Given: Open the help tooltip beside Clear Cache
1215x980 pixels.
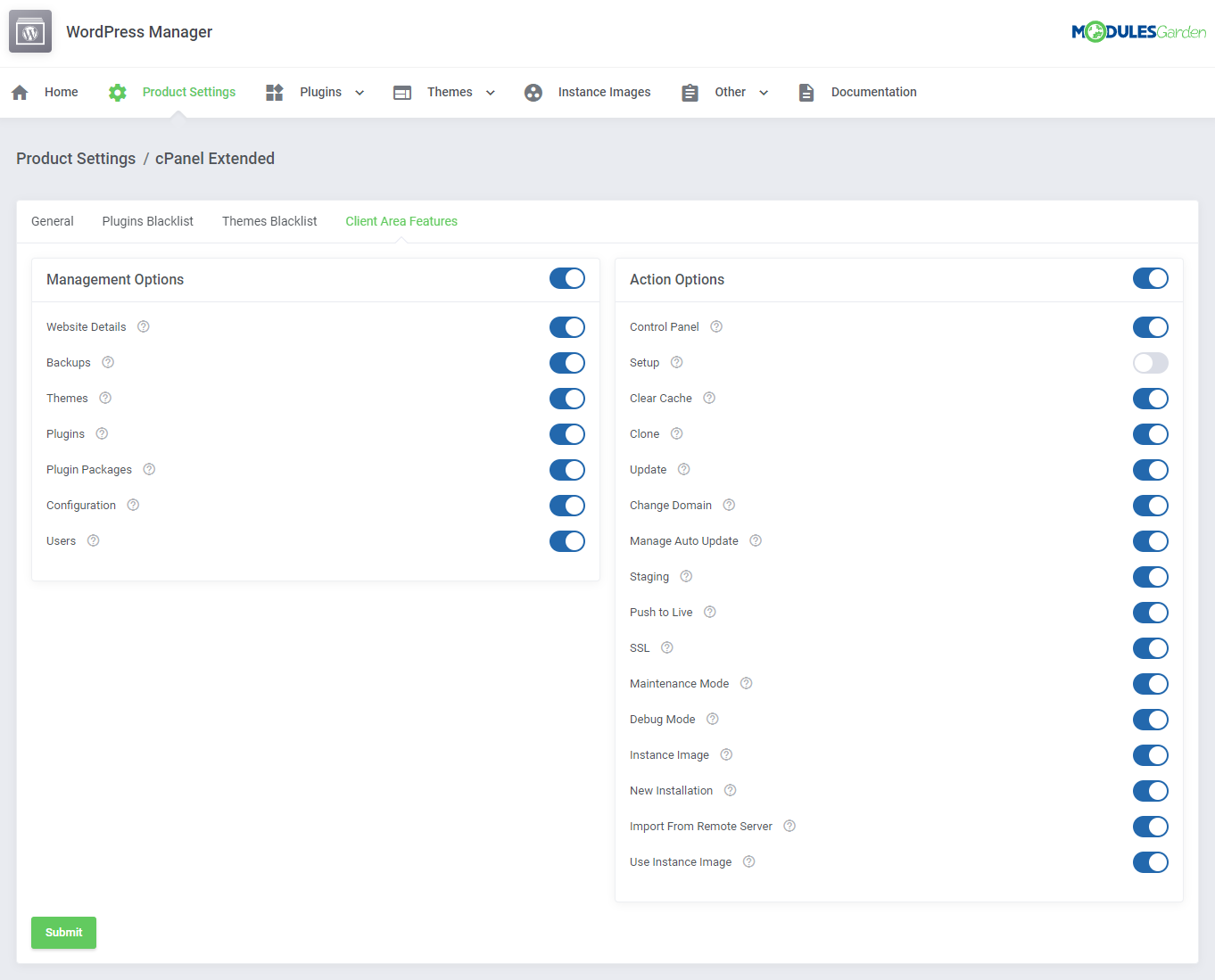Looking at the screenshot, I should [708, 398].
